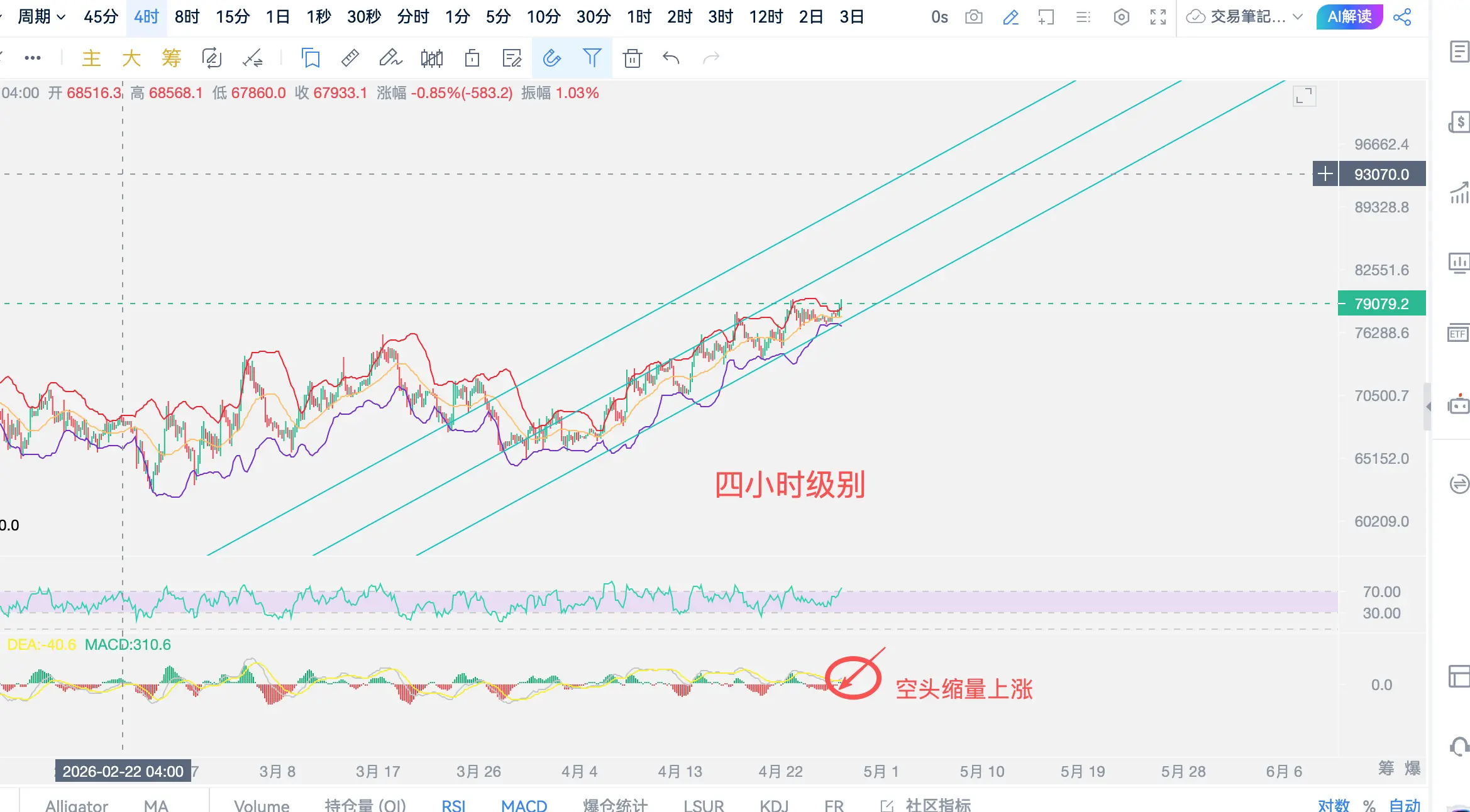The height and width of the screenshot is (812, 1470).
Task: Toggle the magnet snap tool
Action: click(551, 58)
